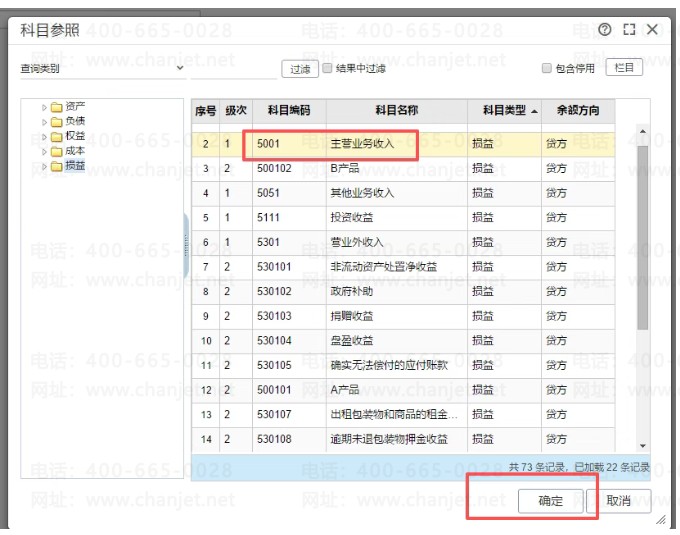Select the 非流动资产处置净收益 row

click(403, 267)
